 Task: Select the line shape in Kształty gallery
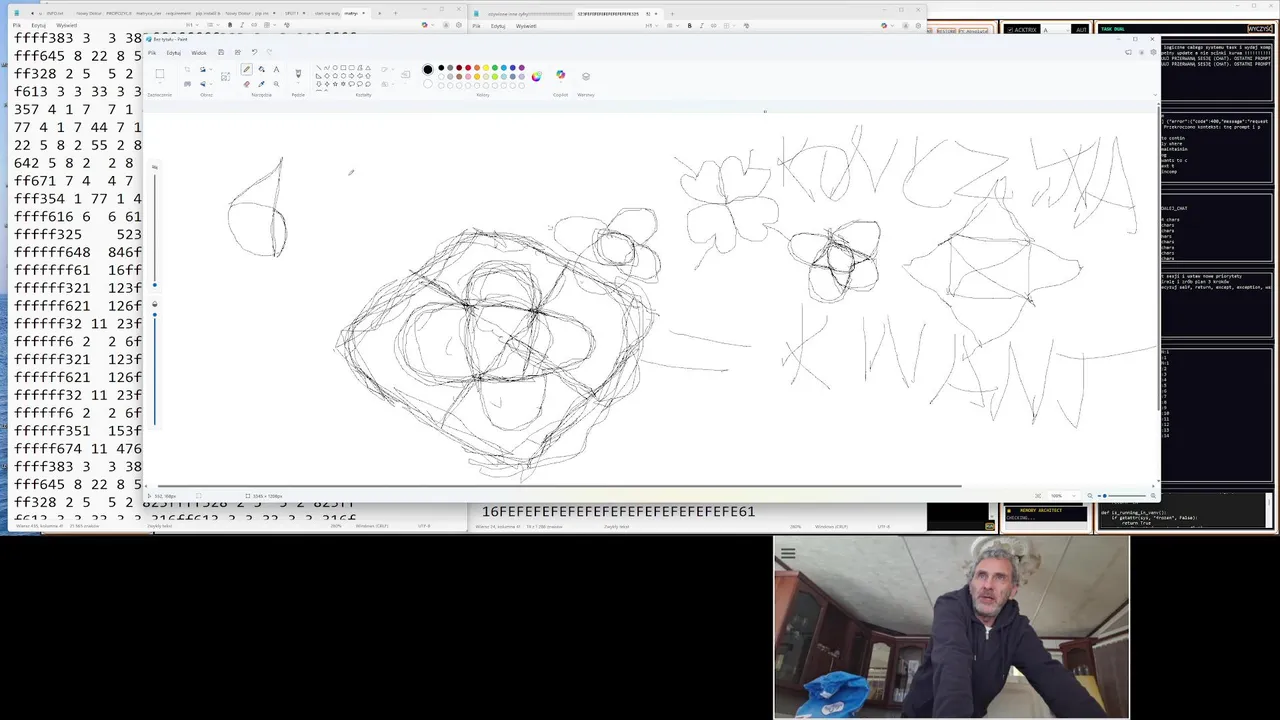click(x=318, y=67)
